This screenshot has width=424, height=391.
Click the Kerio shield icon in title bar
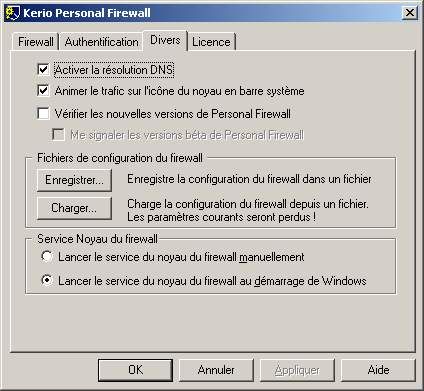coord(13,13)
